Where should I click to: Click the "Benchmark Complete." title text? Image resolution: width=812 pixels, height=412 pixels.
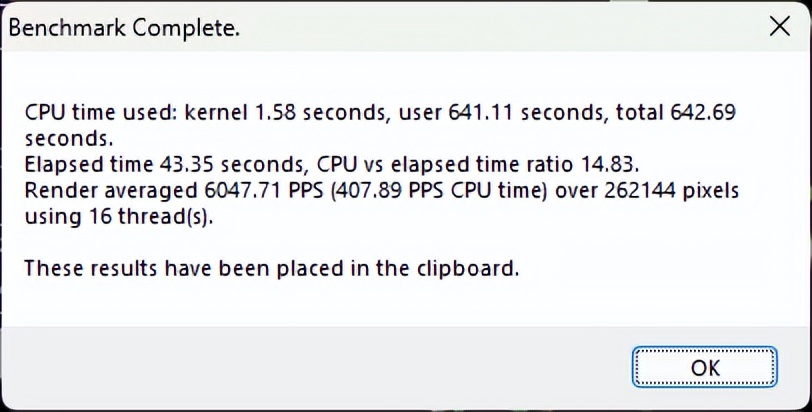124,28
